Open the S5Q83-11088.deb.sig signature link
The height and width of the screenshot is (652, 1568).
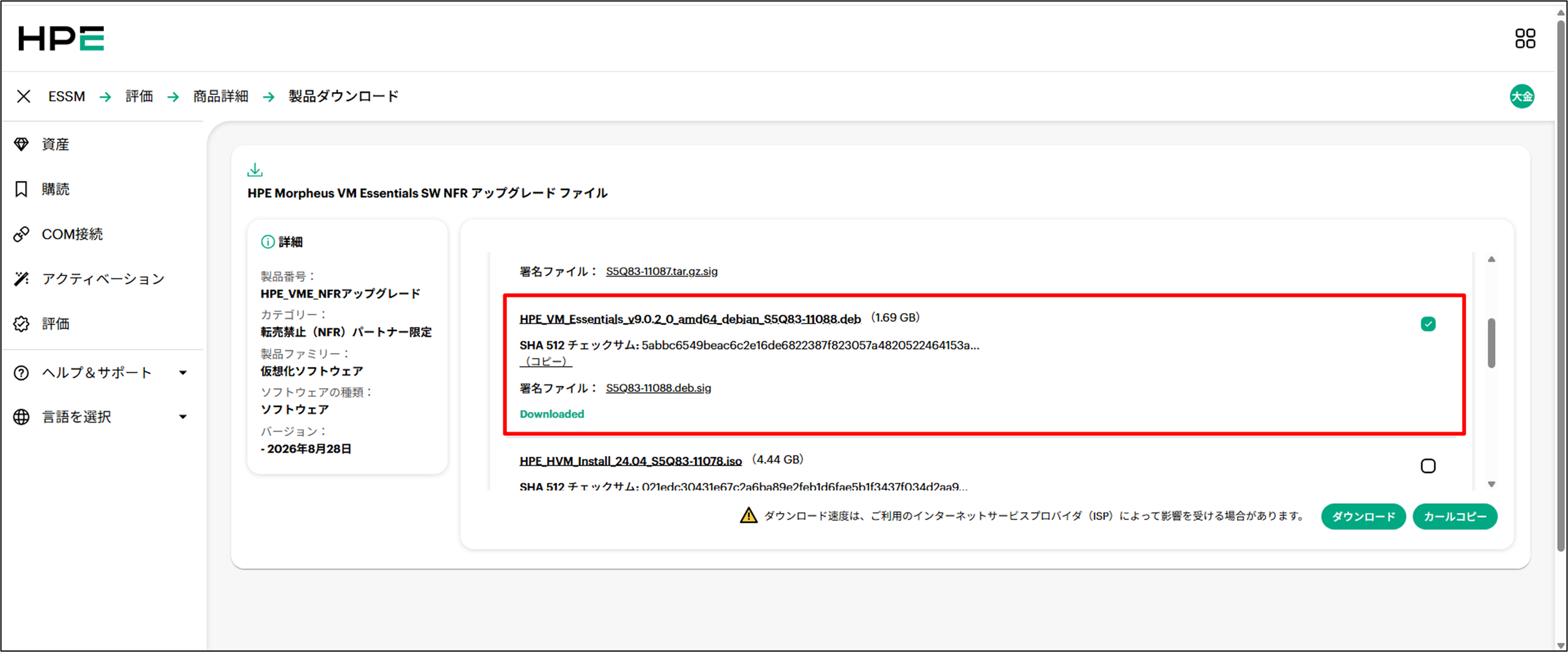click(x=659, y=388)
